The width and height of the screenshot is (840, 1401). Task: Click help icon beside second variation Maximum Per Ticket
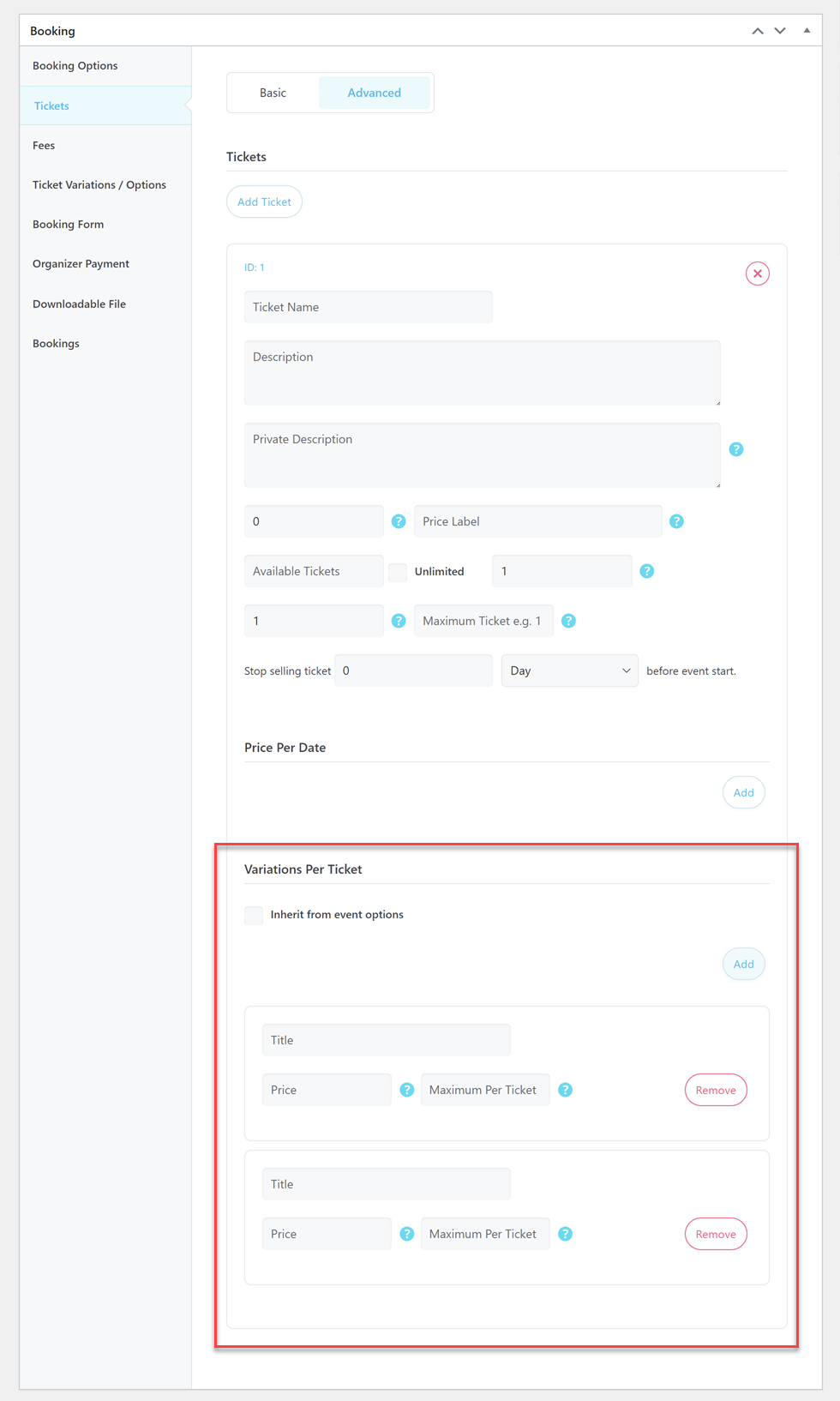[565, 1234]
